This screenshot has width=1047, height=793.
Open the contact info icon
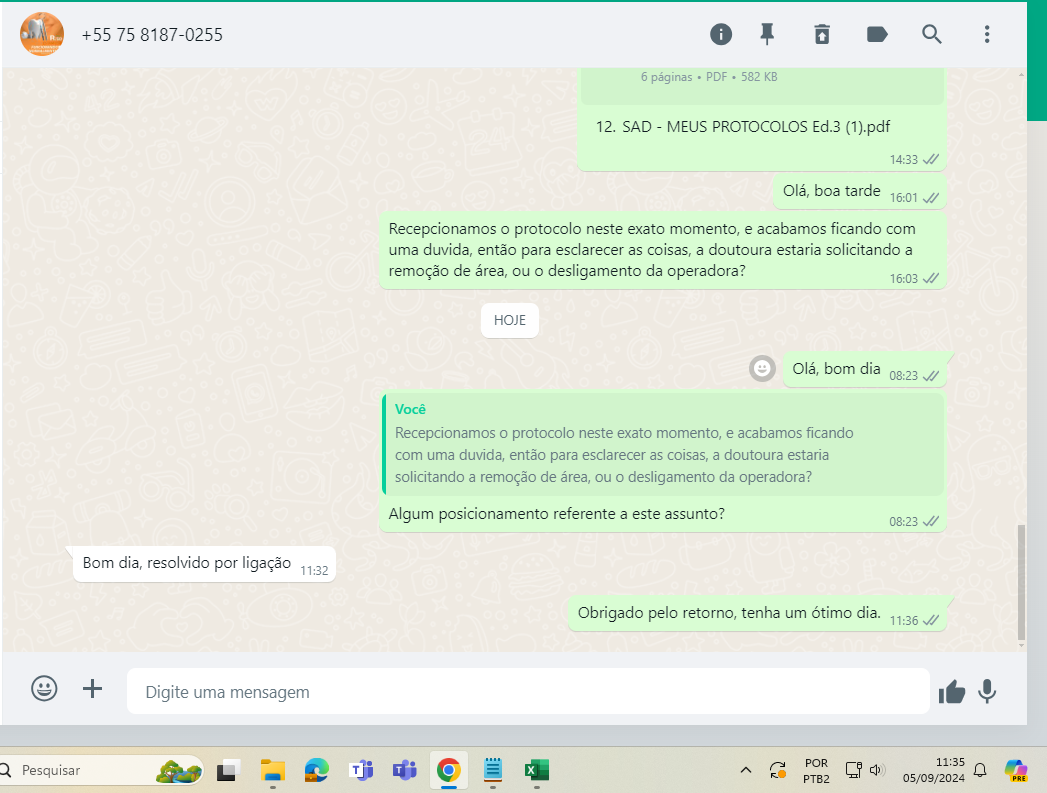(x=720, y=34)
